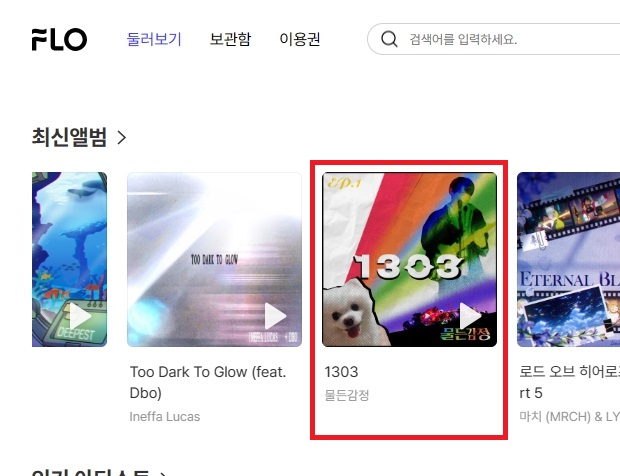The width and height of the screenshot is (620, 476).
Task: Open artist page for Ineffa Lucas
Action: coord(165,417)
